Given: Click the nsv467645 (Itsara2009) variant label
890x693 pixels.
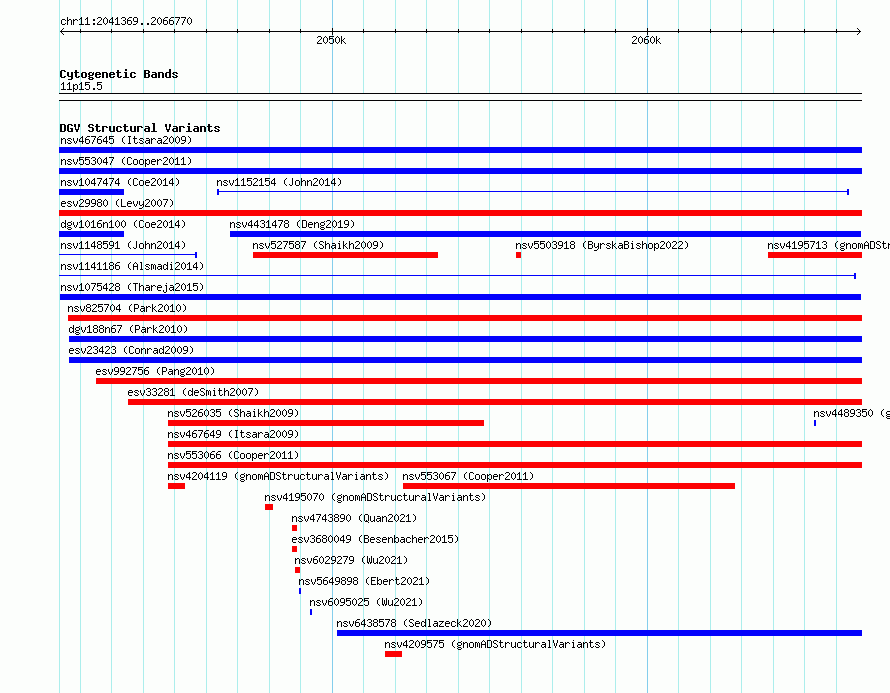Looking at the screenshot, I should (126, 140).
